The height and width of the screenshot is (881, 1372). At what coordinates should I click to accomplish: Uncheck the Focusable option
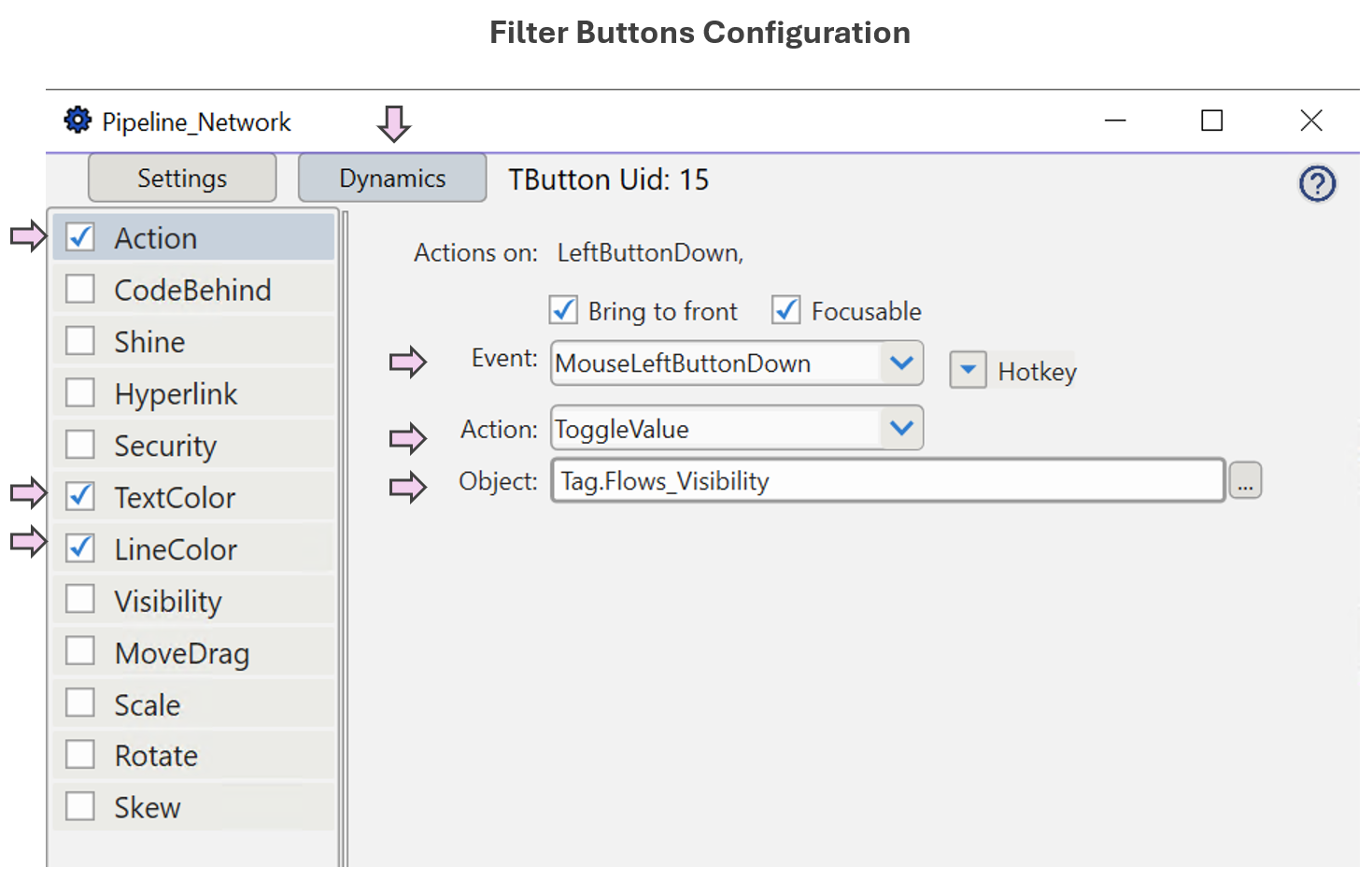[785, 310]
